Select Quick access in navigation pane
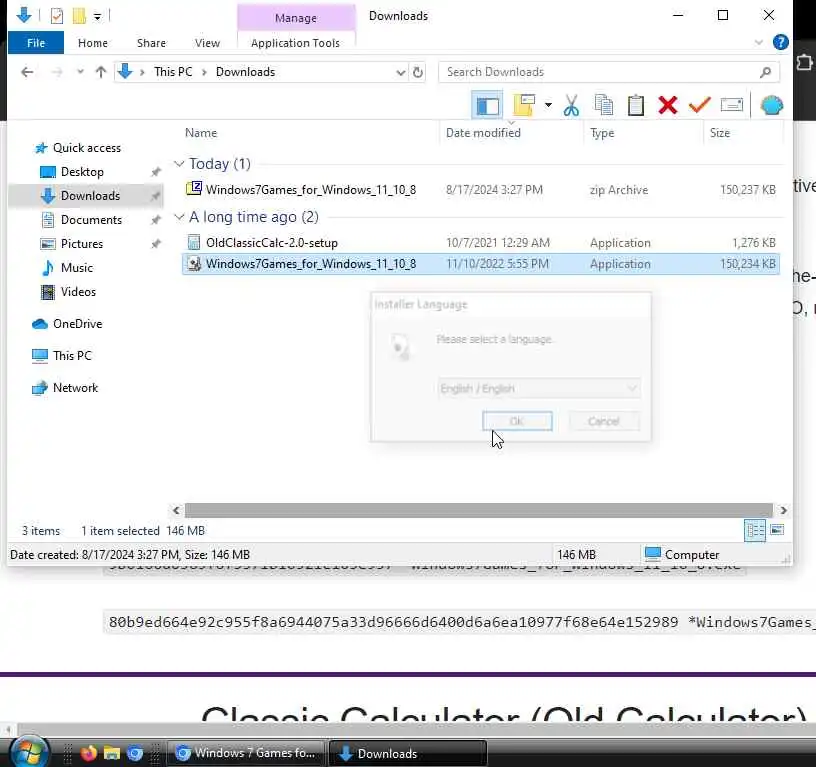 point(86,148)
